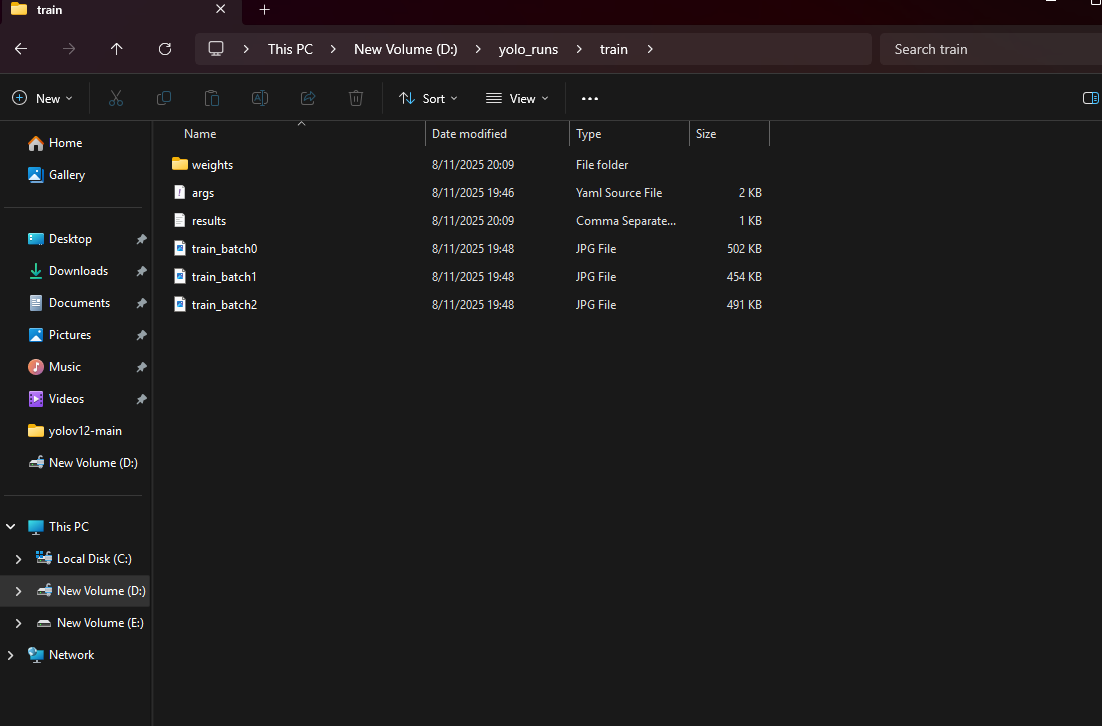The height and width of the screenshot is (726, 1102).
Task: Open the View dropdown menu
Action: [517, 98]
